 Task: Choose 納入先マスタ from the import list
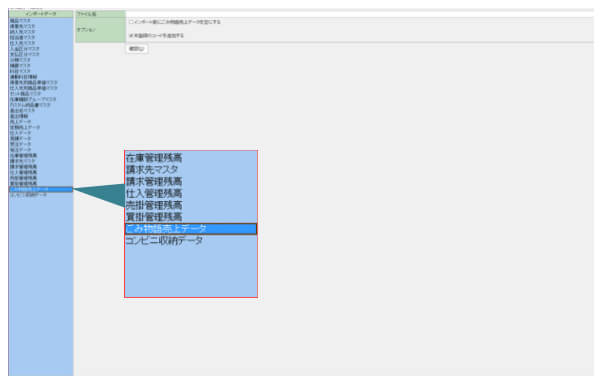point(22,32)
